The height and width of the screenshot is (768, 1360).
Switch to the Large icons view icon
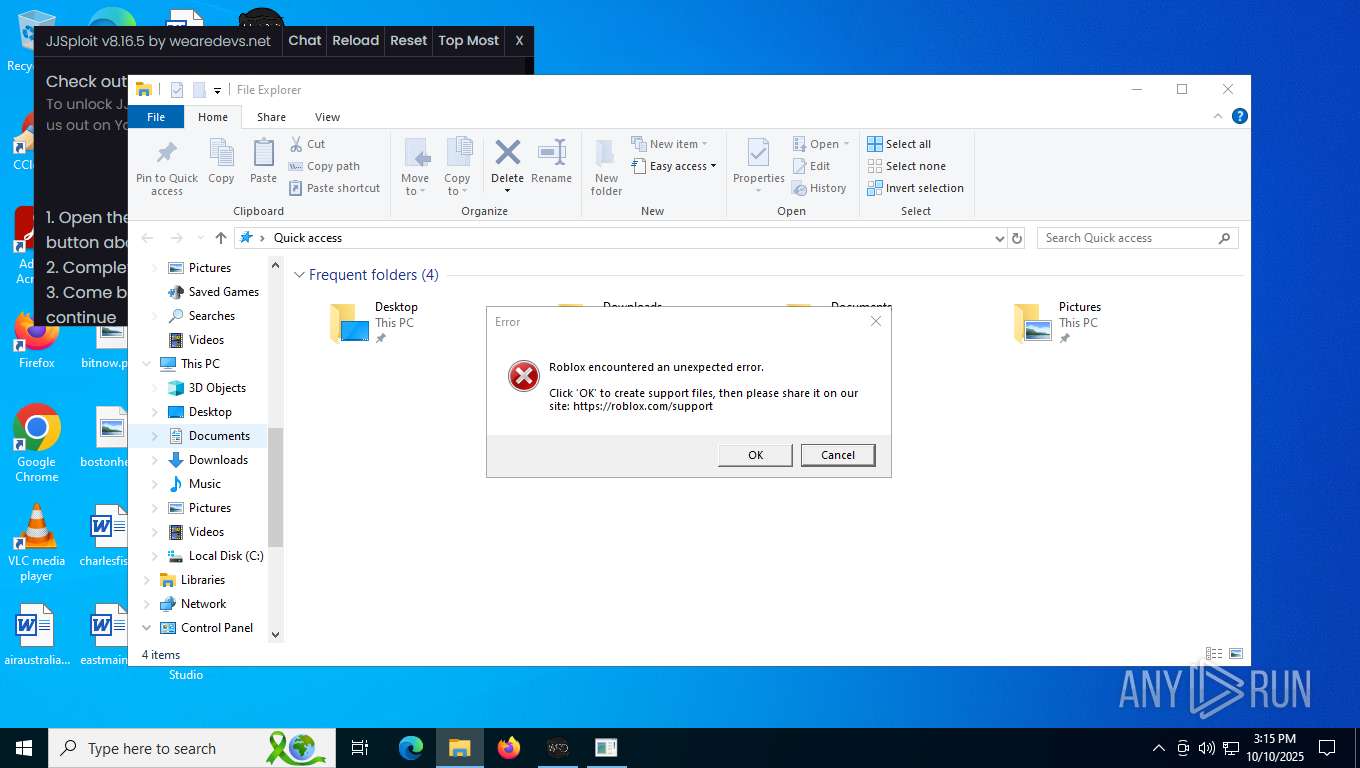point(1236,654)
